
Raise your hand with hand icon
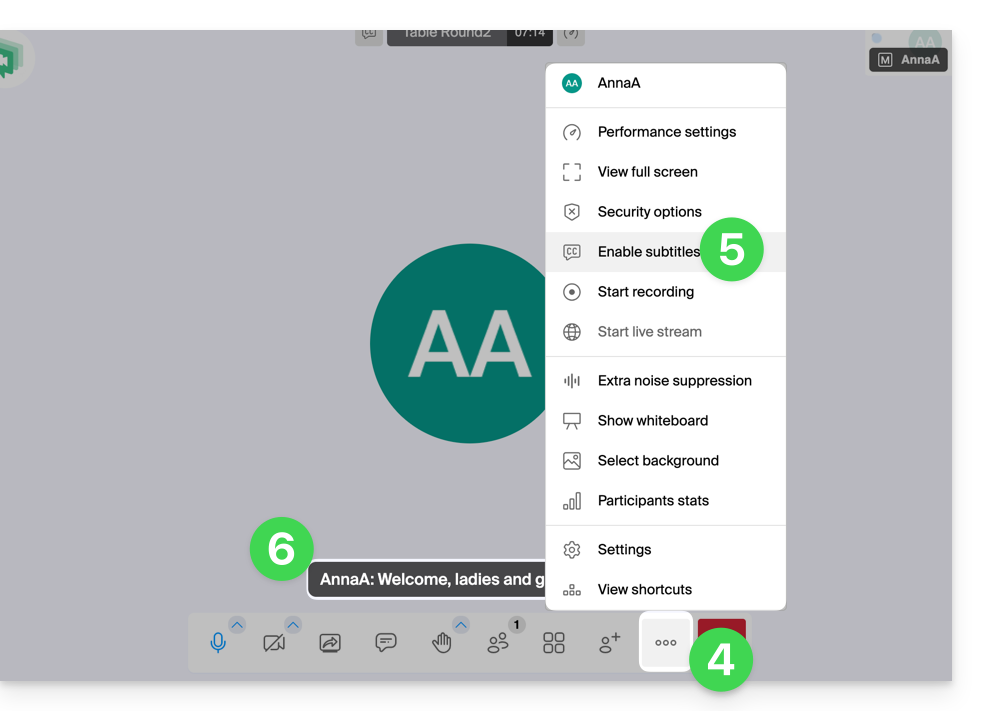pos(441,643)
